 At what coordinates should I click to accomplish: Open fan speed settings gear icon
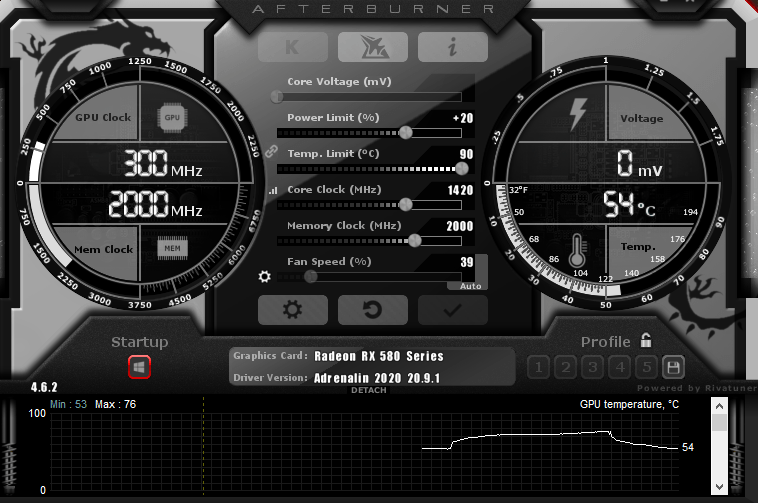[x=264, y=276]
